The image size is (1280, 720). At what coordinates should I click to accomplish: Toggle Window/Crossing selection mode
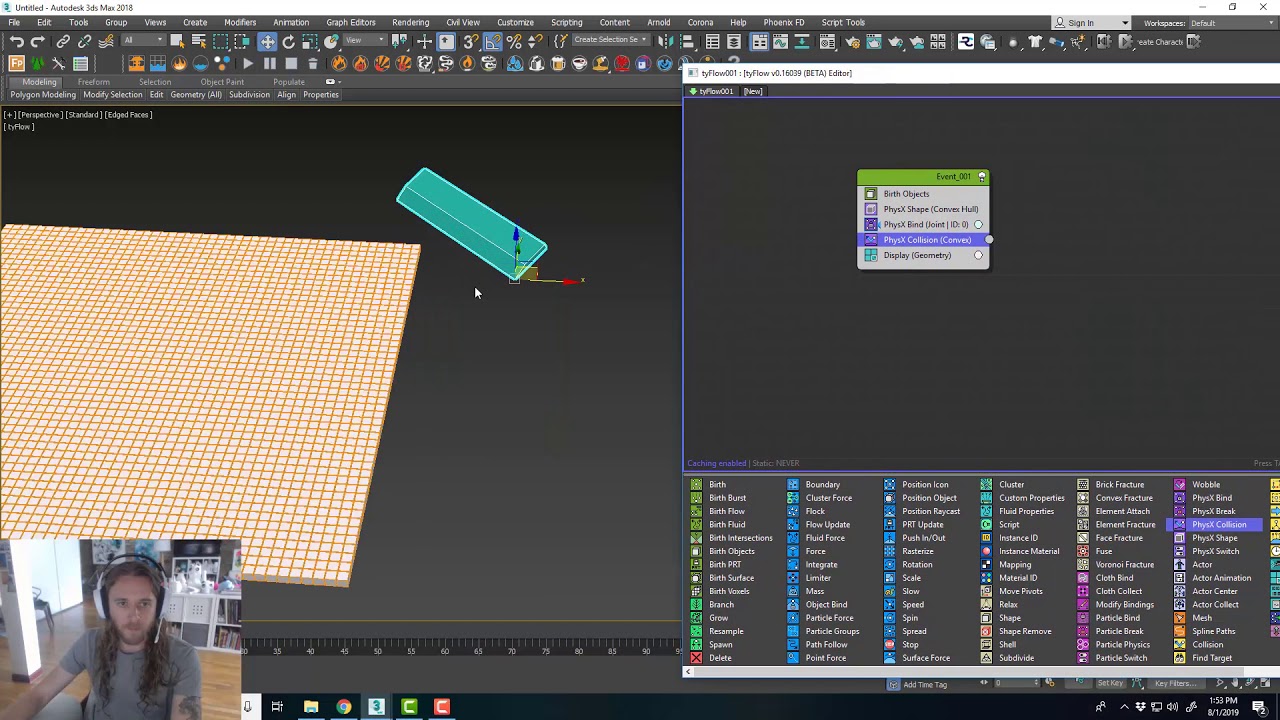[x=241, y=41]
